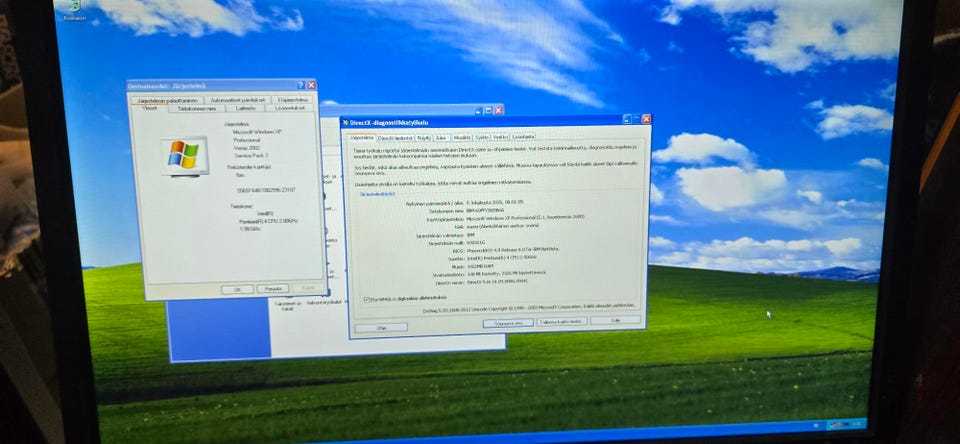
Task: Click the Järjestelmän valmistaja IBM row
Action: 446,235
